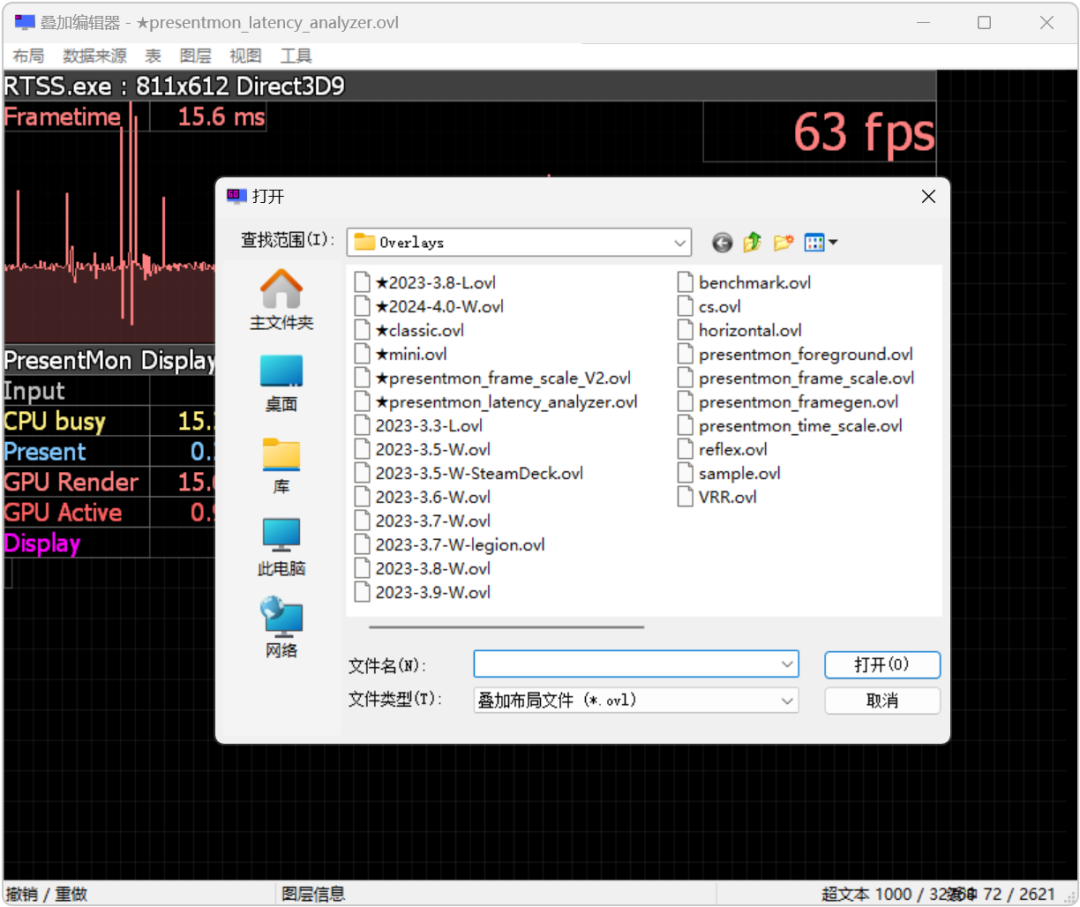Screen dimensions: 1080x907
Task: Expand the 文件名 filename dropdown
Action: (x=787, y=664)
